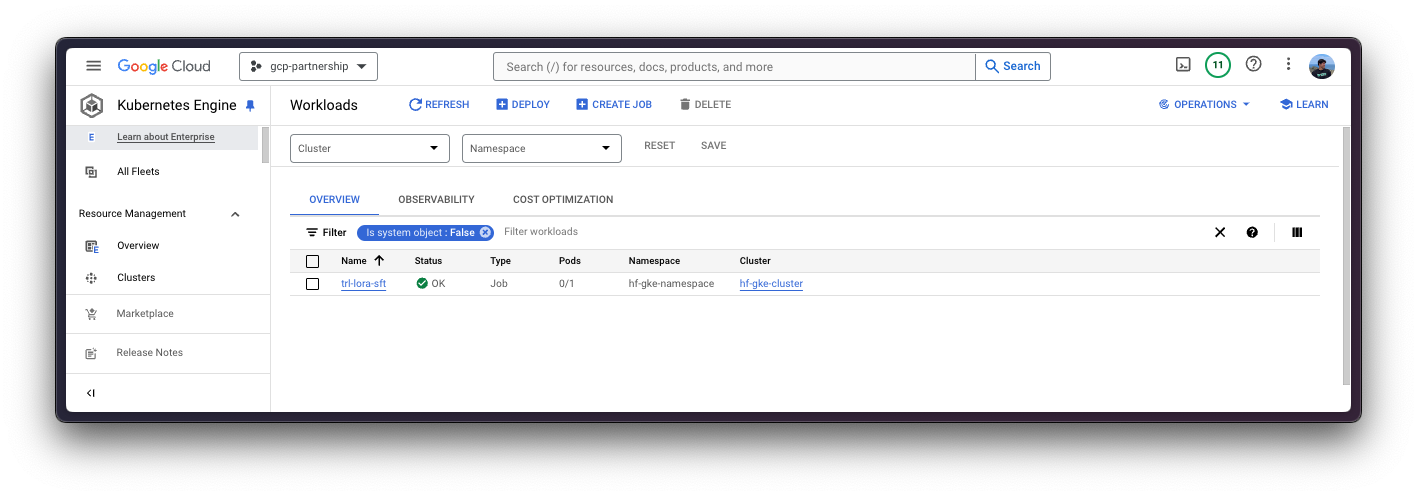
Task: Select the trl-lora-sft row checkbox
Action: pyautogui.click(x=312, y=284)
